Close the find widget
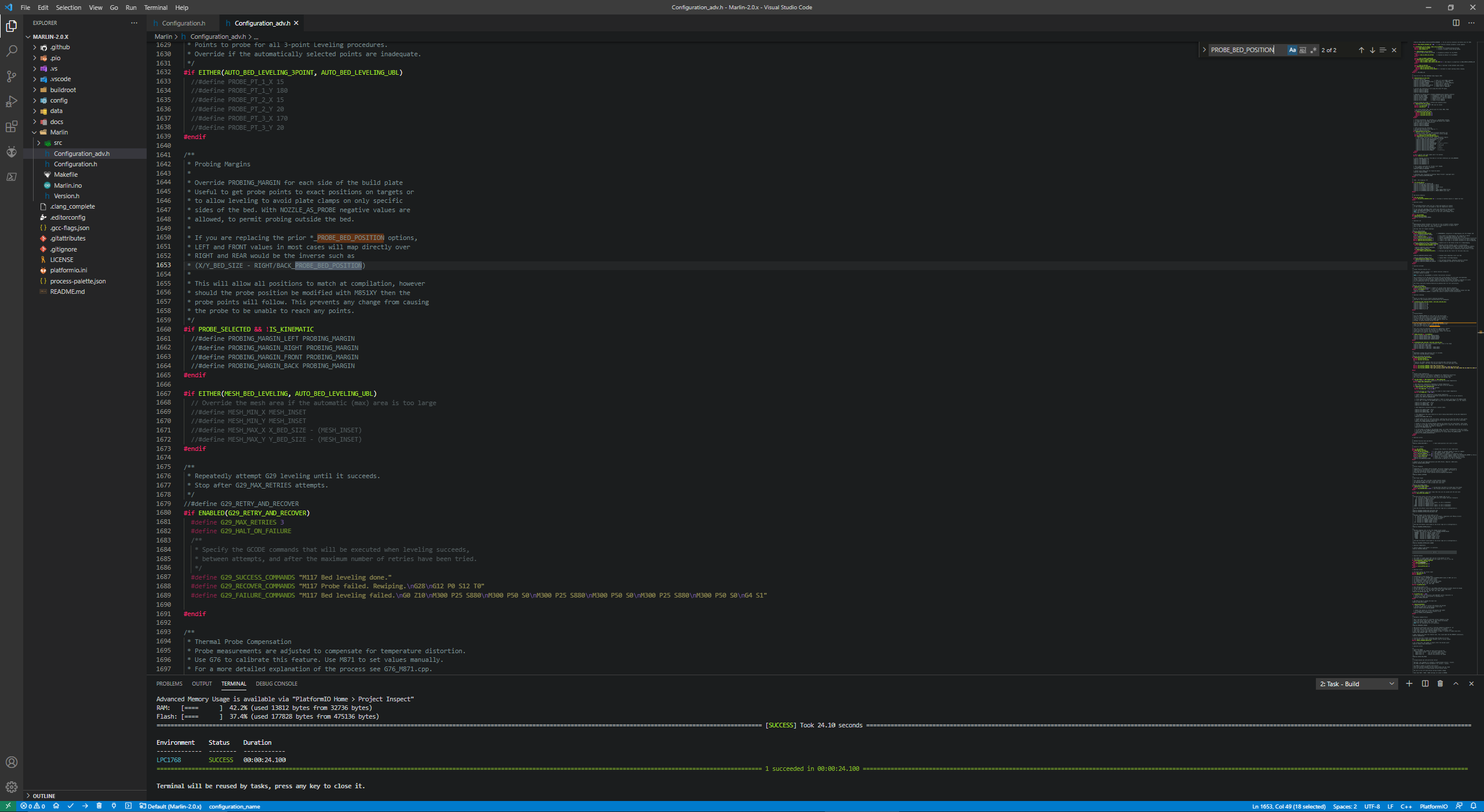Viewport: 1484px width, 812px height. (x=1394, y=50)
